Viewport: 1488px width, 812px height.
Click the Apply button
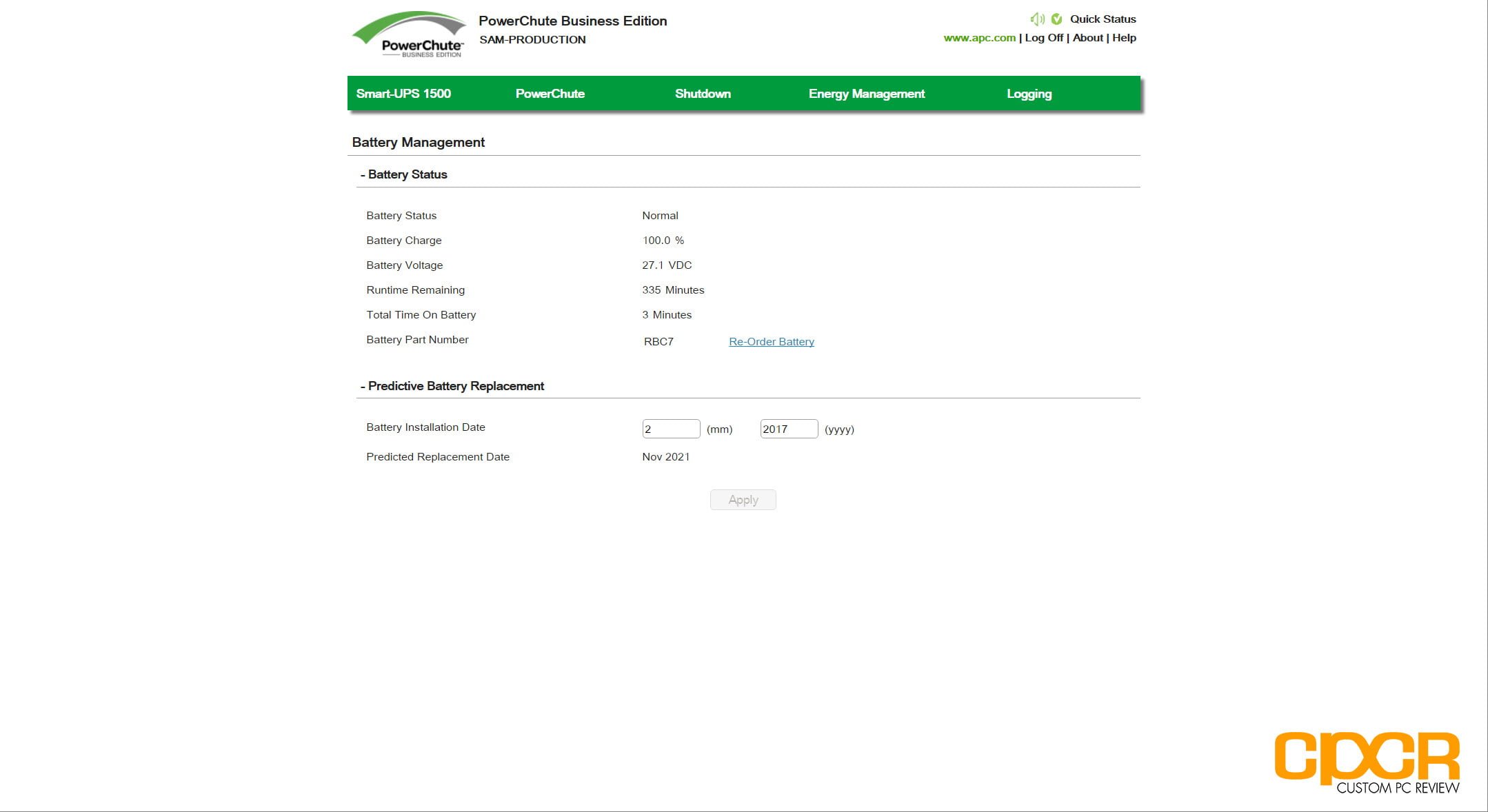[x=743, y=500]
